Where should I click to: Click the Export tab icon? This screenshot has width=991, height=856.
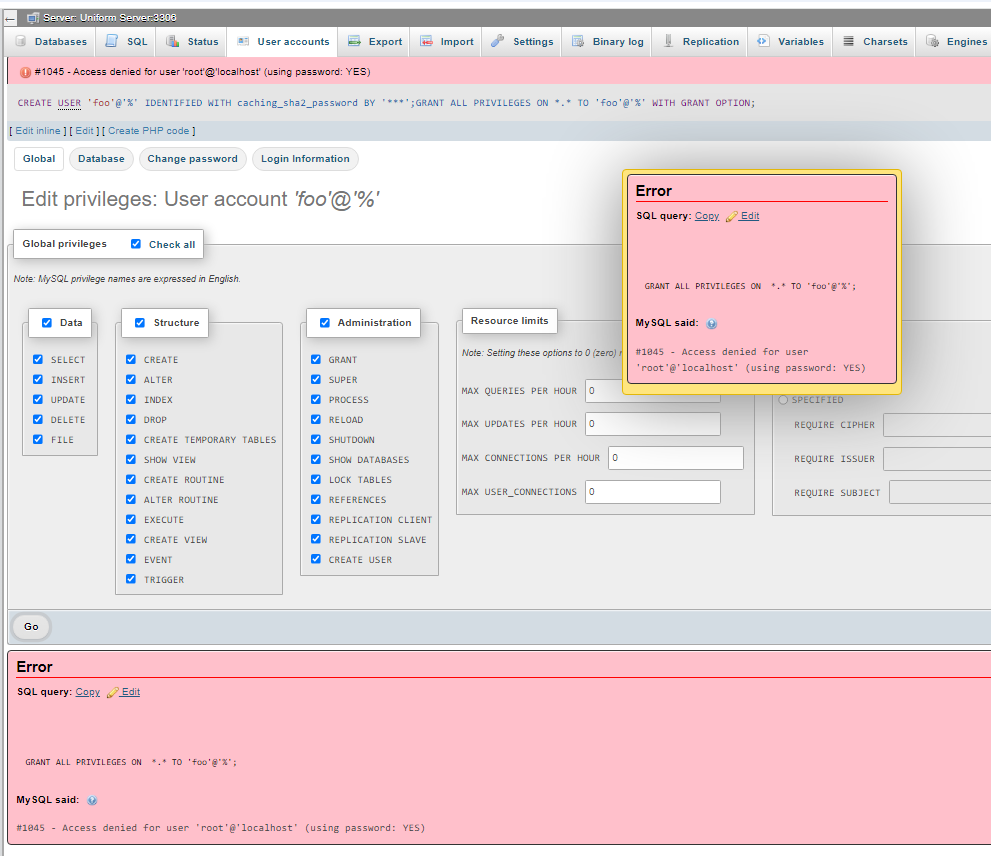(355, 41)
